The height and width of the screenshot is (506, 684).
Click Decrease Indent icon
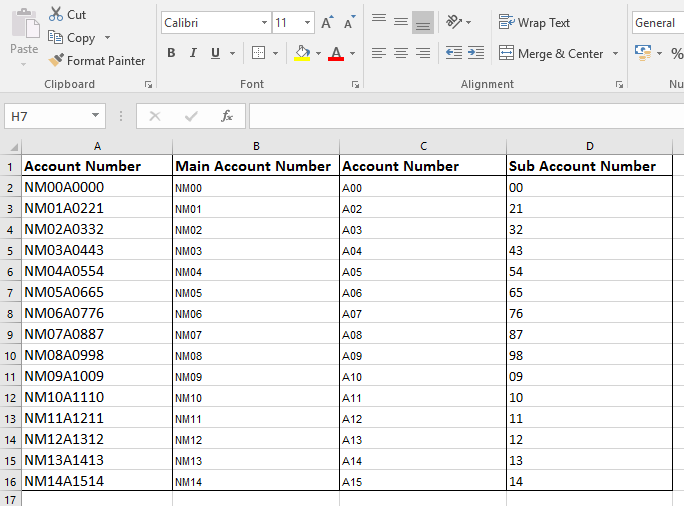point(454,53)
